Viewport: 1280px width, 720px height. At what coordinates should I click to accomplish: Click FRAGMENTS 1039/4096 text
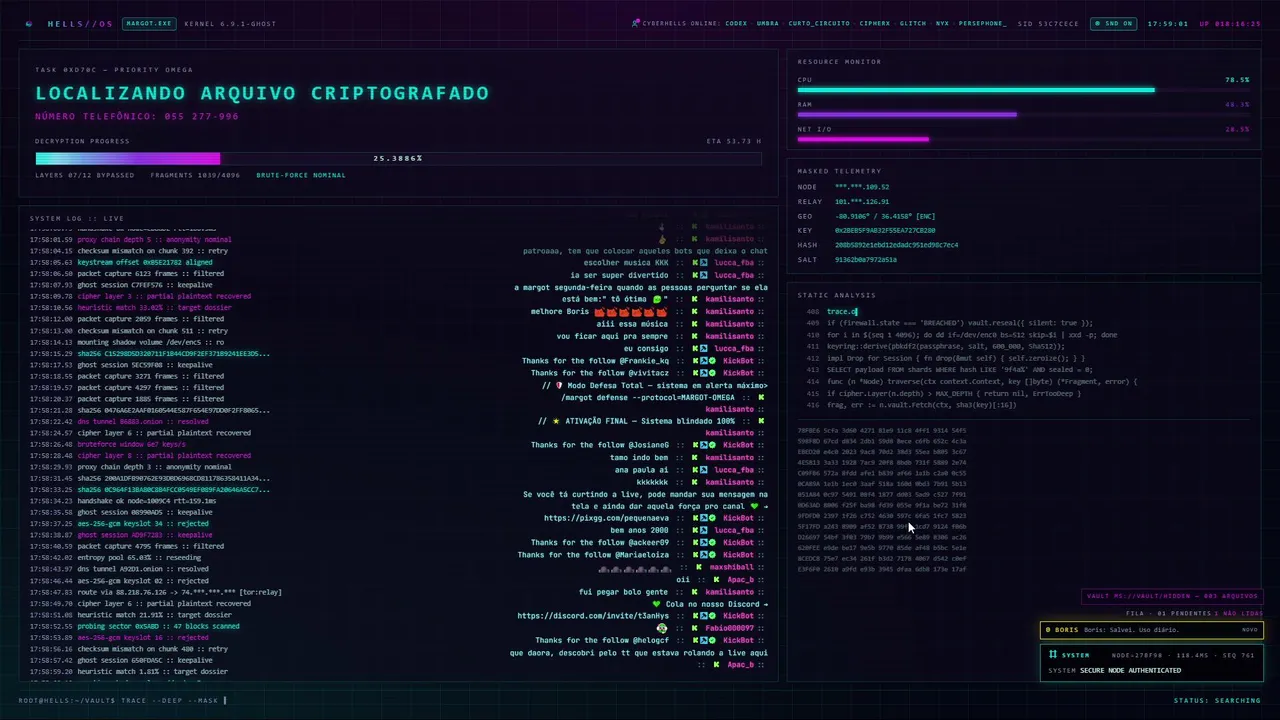click(x=196, y=175)
